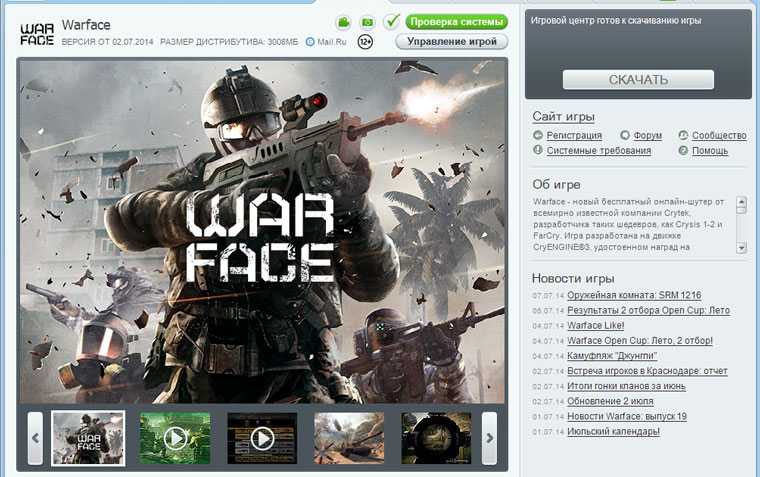Image resolution: width=760 pixels, height=477 pixels.
Task: Open news Встреча игроков в Краснодаре: отчет
Action: (x=647, y=370)
